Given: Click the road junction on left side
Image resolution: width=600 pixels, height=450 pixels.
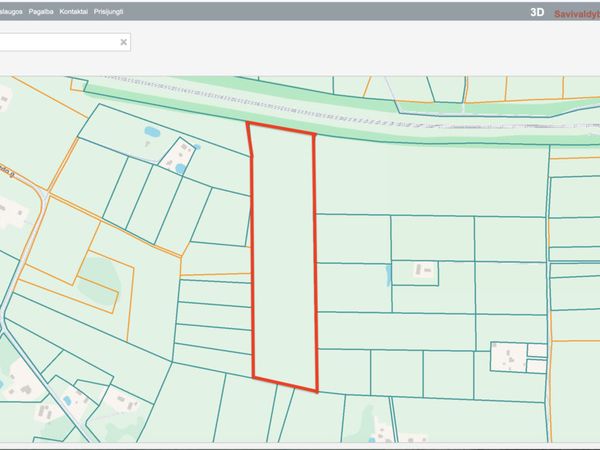Looking at the screenshot, I should coord(44,194).
